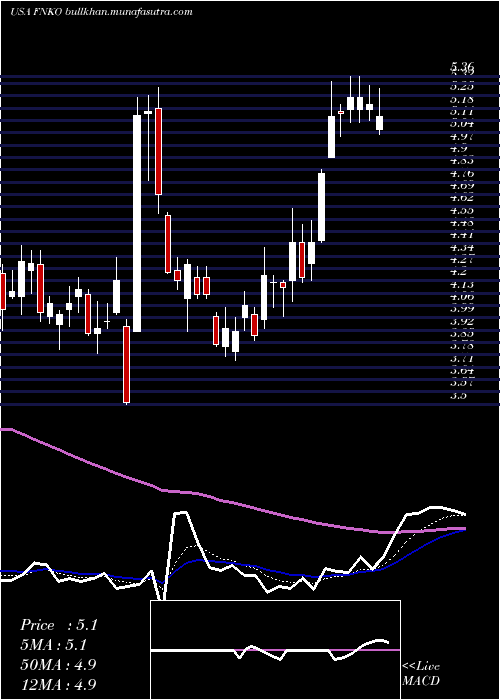The image size is (500, 700).
Task: Click the 3.92 price axis label
Action: click(x=462, y=321)
